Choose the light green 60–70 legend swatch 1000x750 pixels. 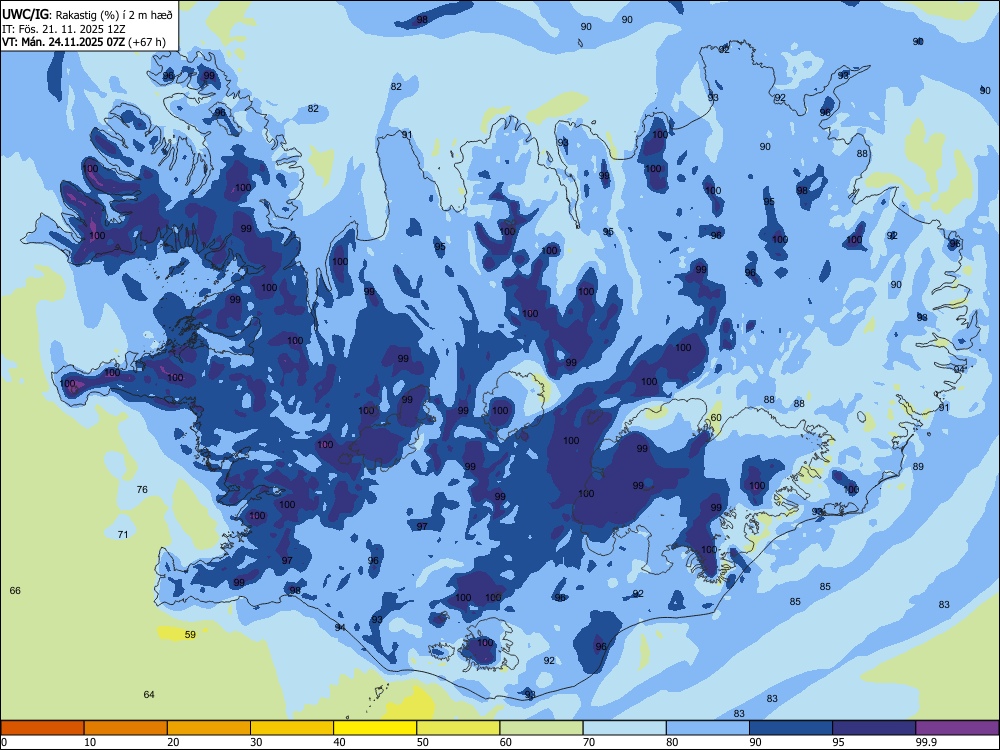point(541,728)
